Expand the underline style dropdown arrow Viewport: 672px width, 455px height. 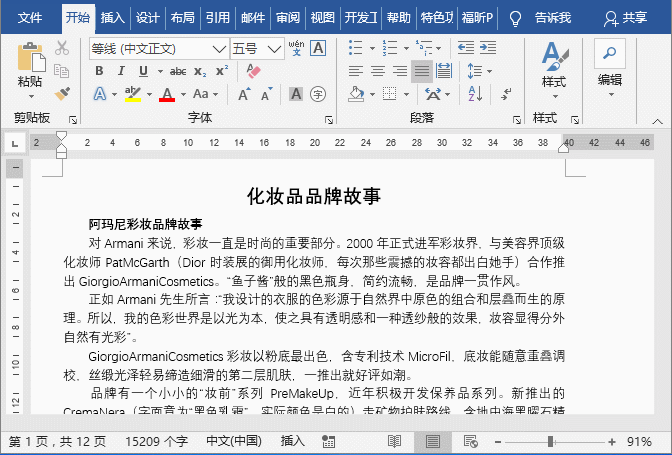tap(160, 71)
